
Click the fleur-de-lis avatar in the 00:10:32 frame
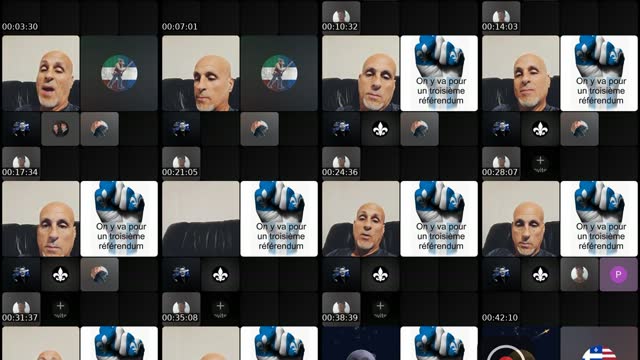[380, 129]
